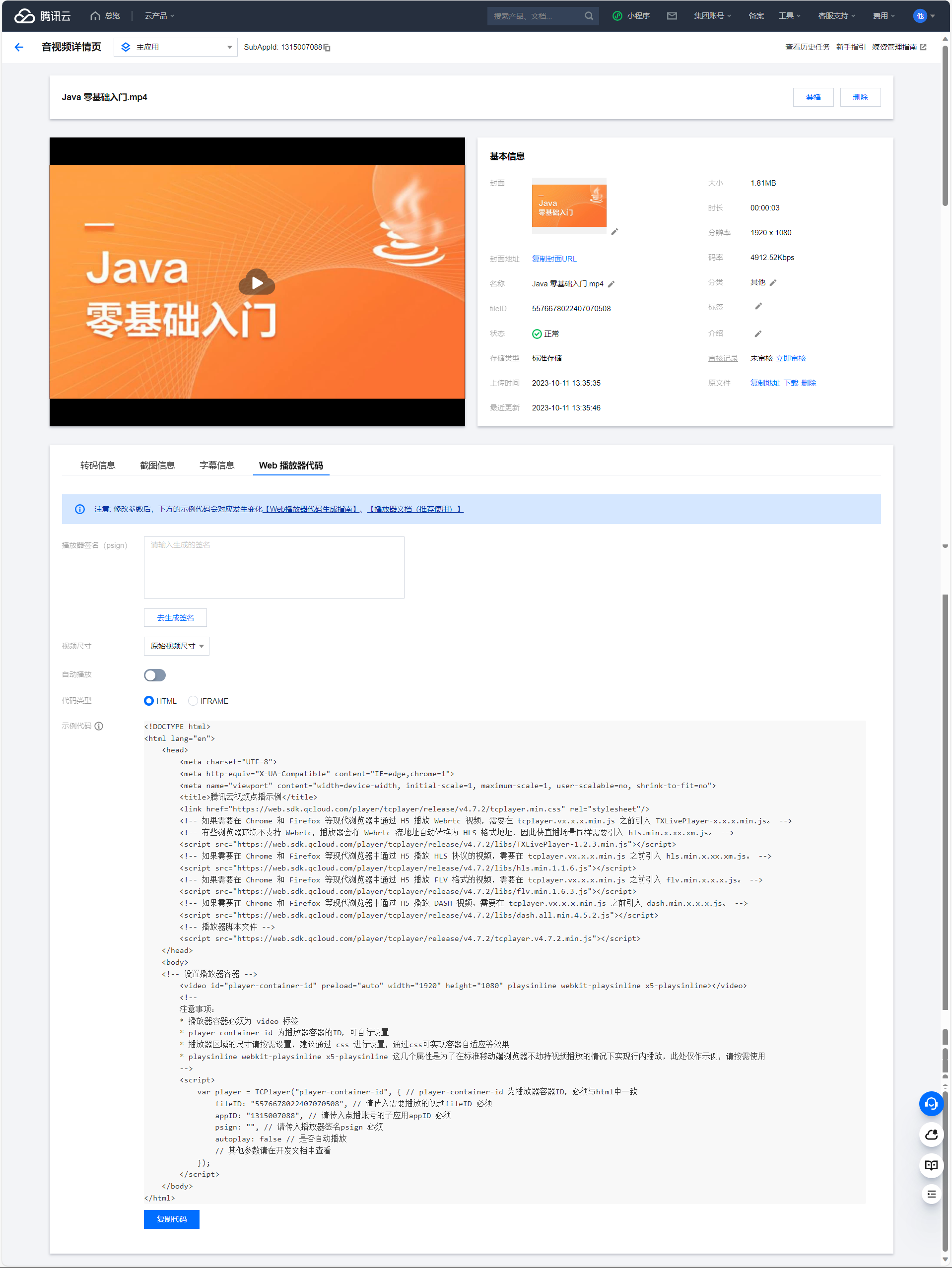Screen dimensions: 952x1268
Task: Switch to the 字幕信息 tab
Action: tap(216, 465)
